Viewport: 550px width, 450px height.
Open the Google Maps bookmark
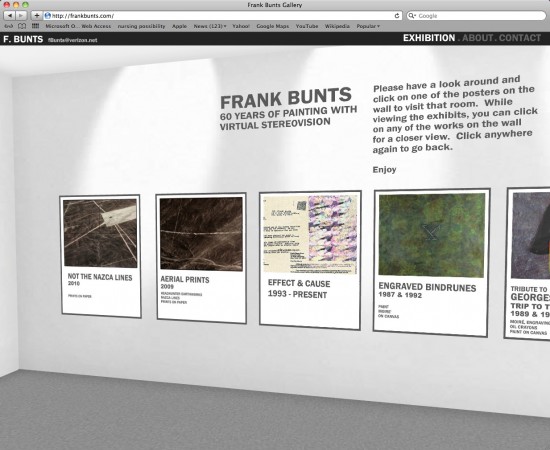coord(273,26)
